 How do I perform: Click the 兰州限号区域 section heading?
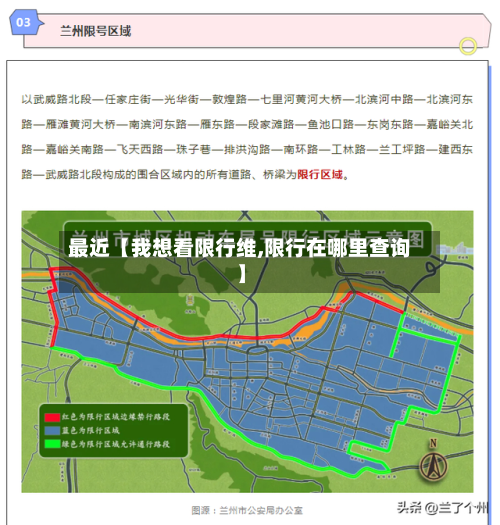(95, 31)
